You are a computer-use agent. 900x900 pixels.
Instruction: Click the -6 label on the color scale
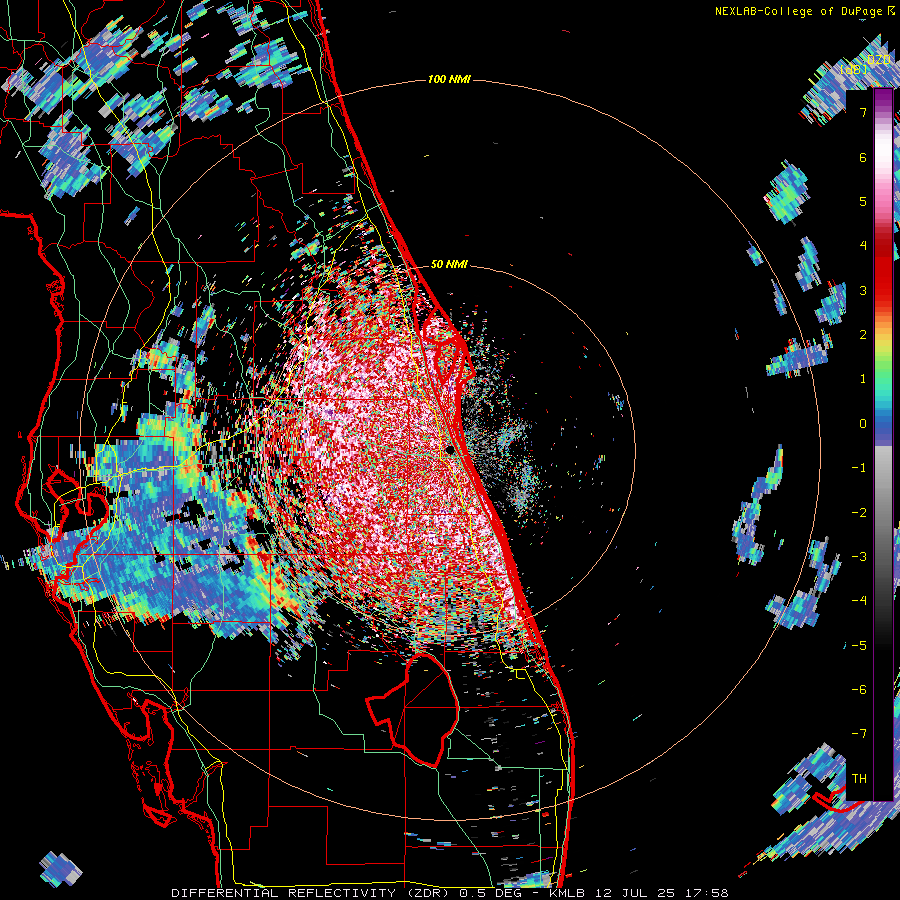click(x=859, y=690)
